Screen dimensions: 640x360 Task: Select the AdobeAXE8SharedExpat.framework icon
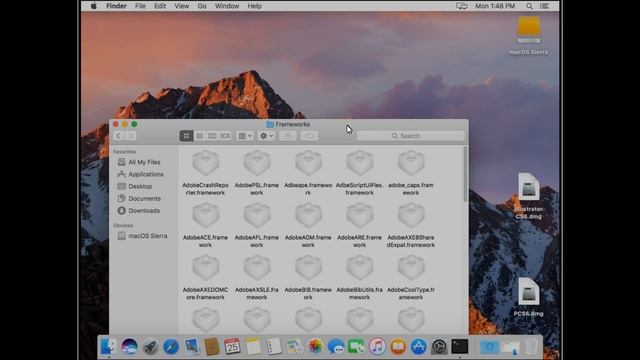411,215
